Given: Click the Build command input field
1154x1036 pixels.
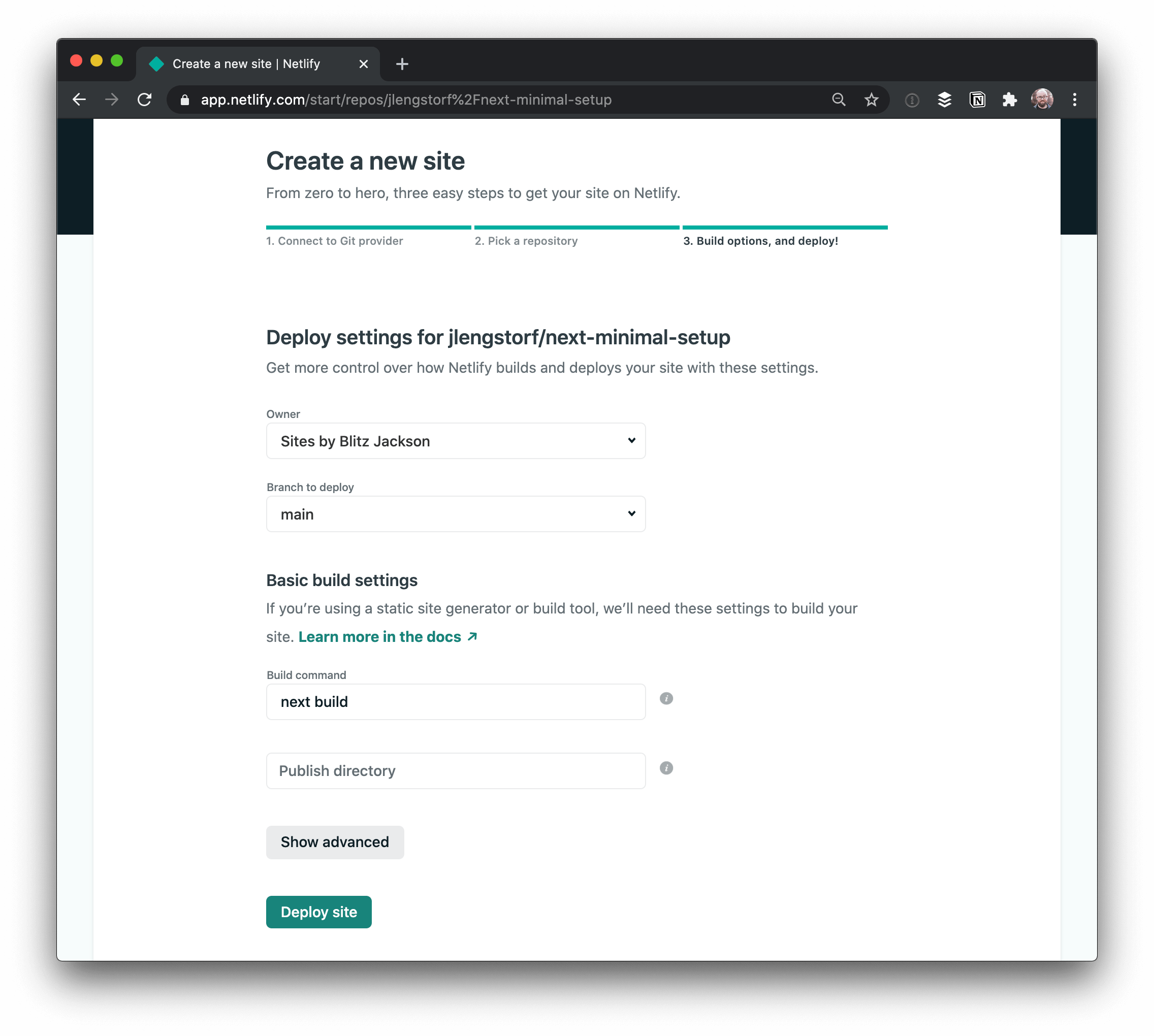Looking at the screenshot, I should point(455,701).
